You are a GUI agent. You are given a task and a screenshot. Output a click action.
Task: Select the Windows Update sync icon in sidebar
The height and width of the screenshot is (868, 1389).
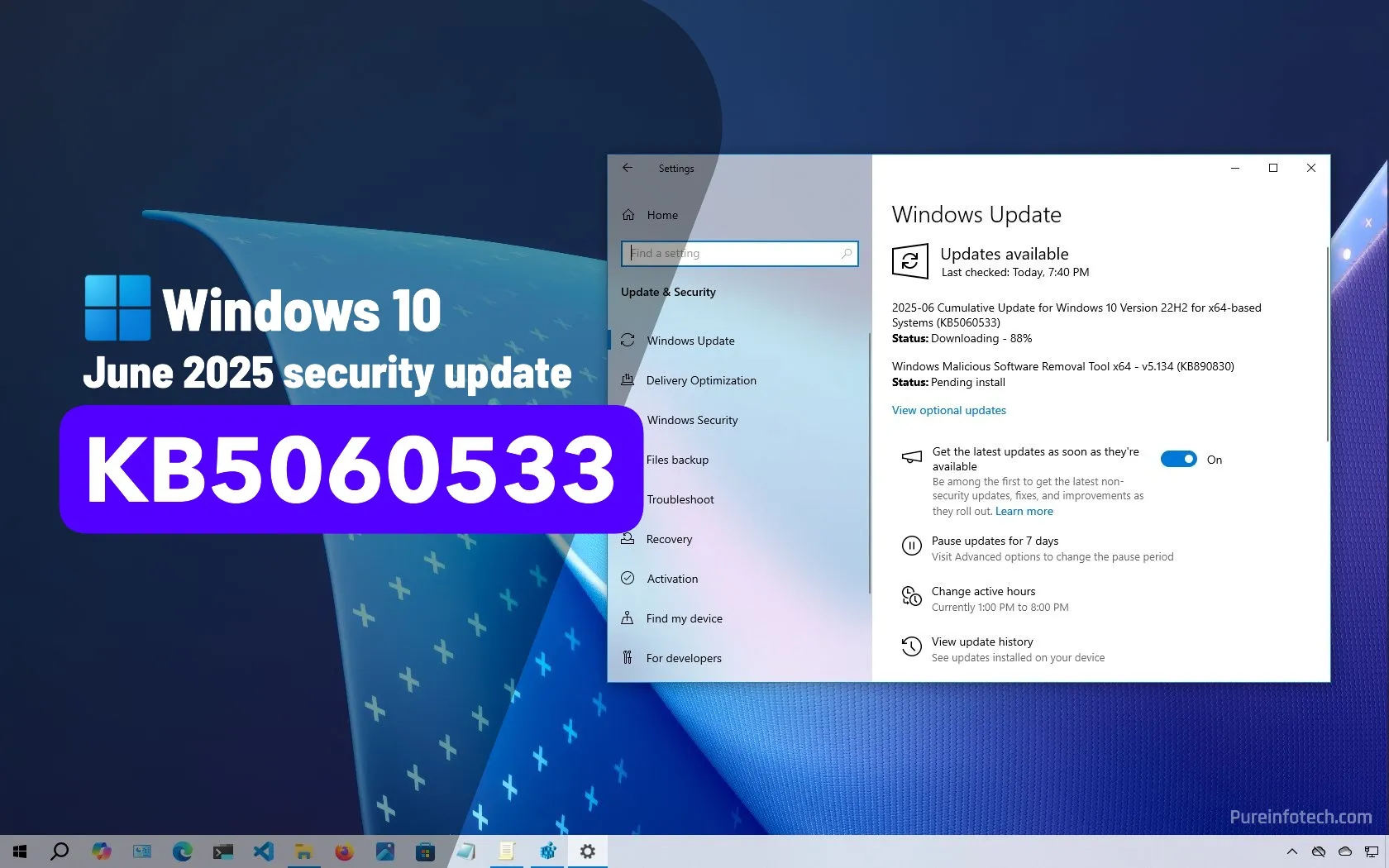(x=628, y=340)
